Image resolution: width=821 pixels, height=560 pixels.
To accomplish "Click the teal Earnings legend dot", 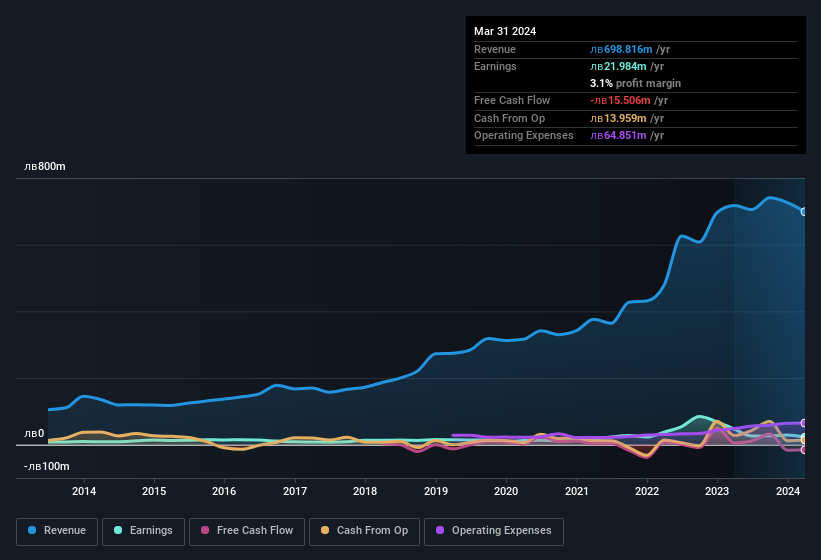I will 119,530.
